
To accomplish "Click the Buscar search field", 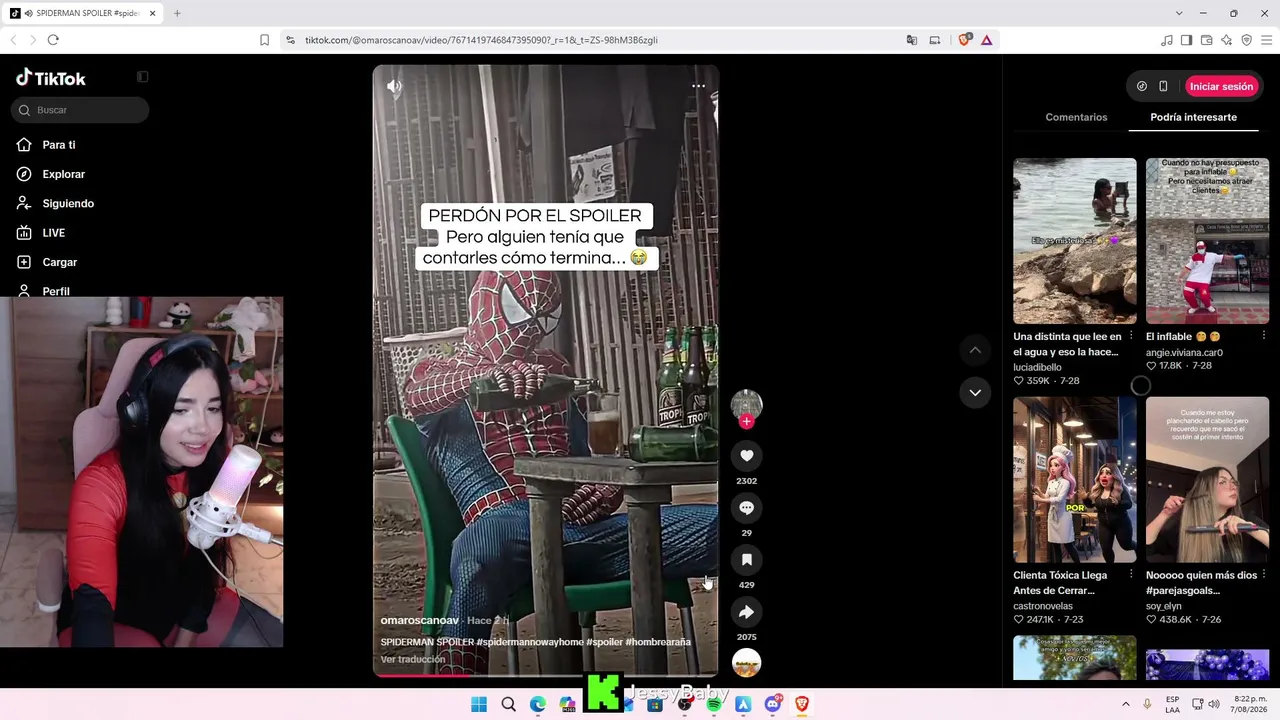I will 80,110.
